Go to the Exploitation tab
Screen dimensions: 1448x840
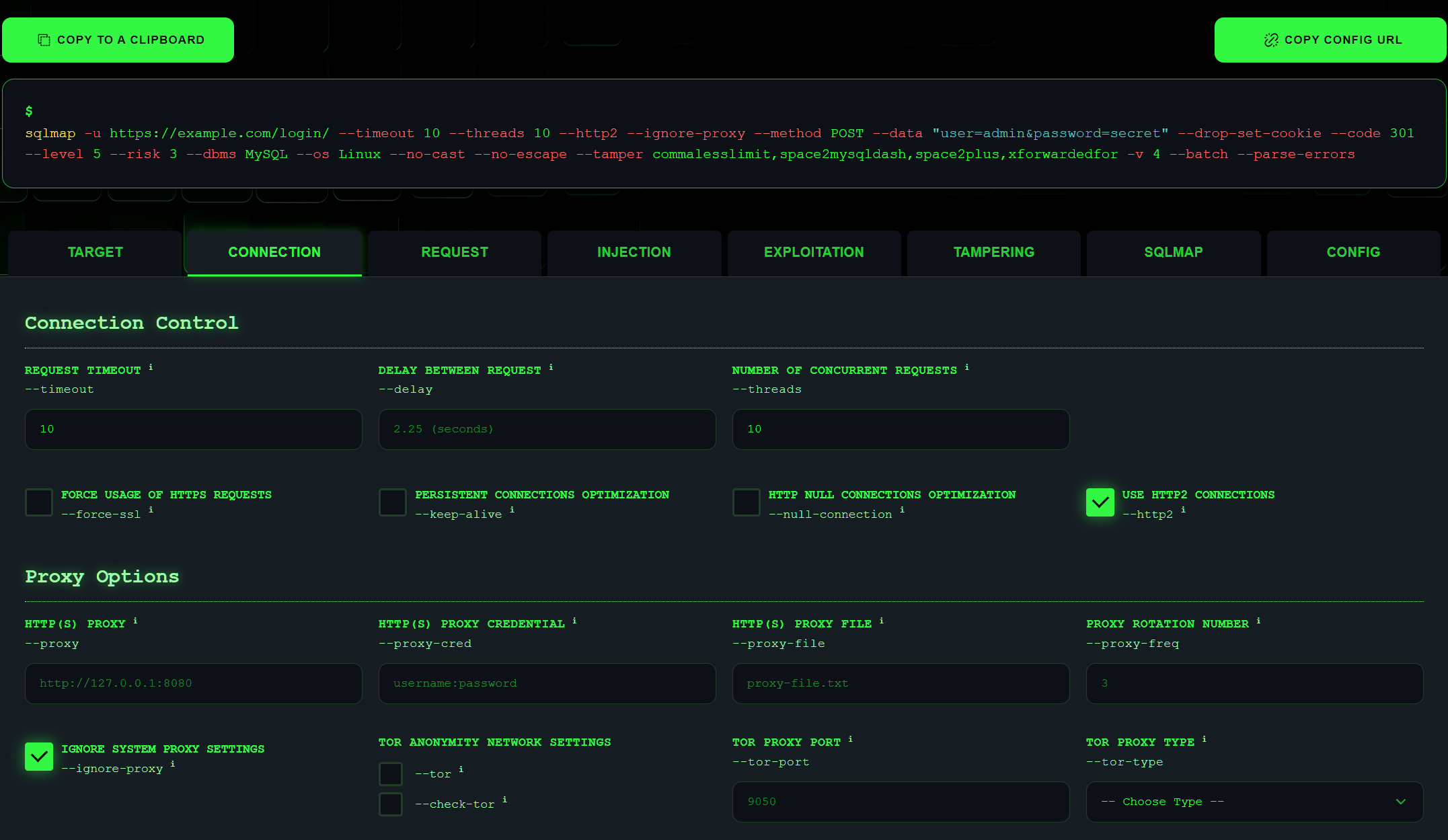pos(814,252)
